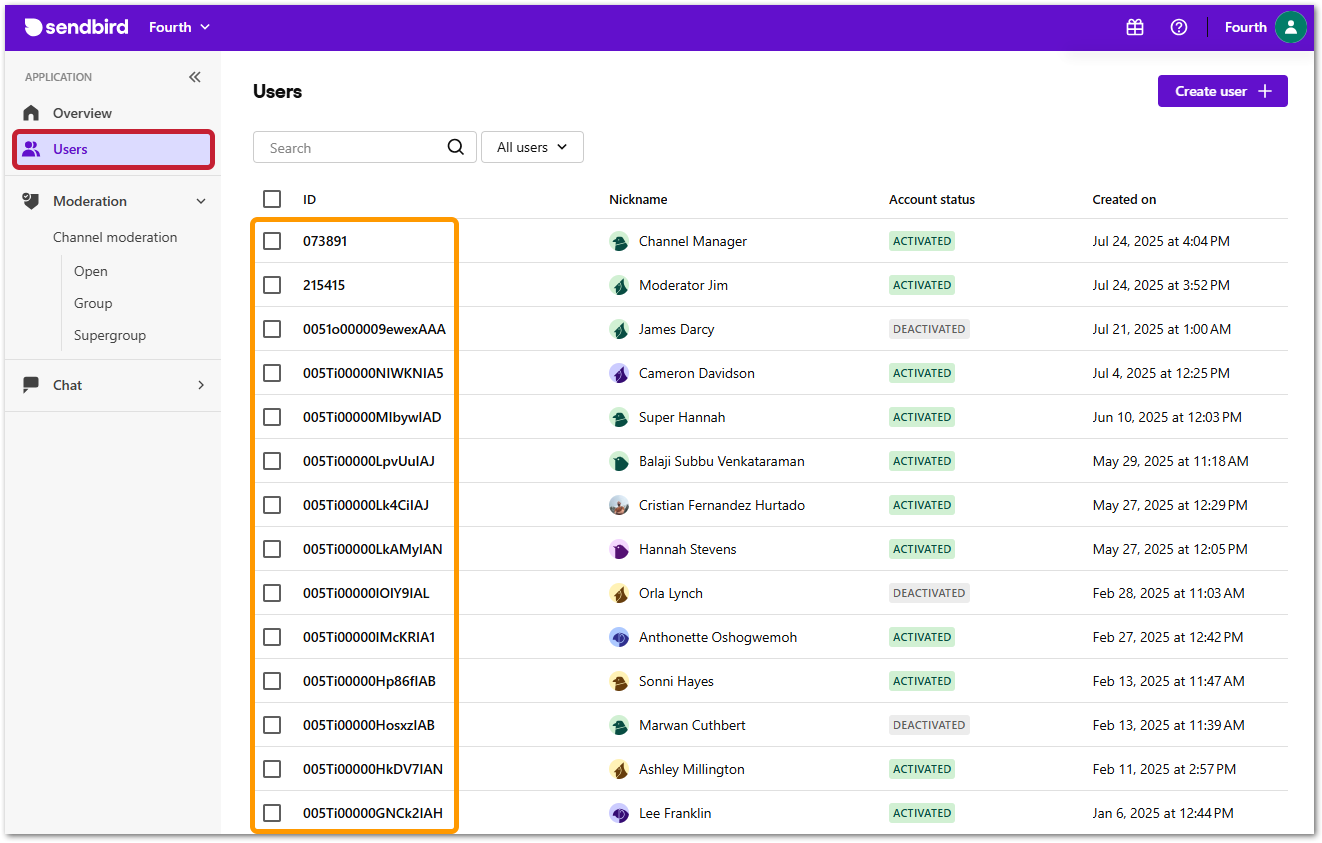Click the Sendbird logo
The image size is (1322, 843).
[x=76, y=27]
